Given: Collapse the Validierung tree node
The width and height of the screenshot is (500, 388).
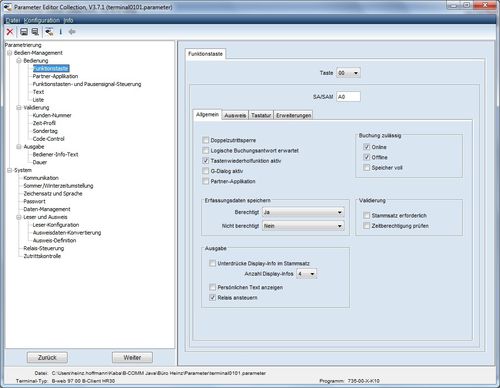Looking at the screenshot, I should click(19, 107).
